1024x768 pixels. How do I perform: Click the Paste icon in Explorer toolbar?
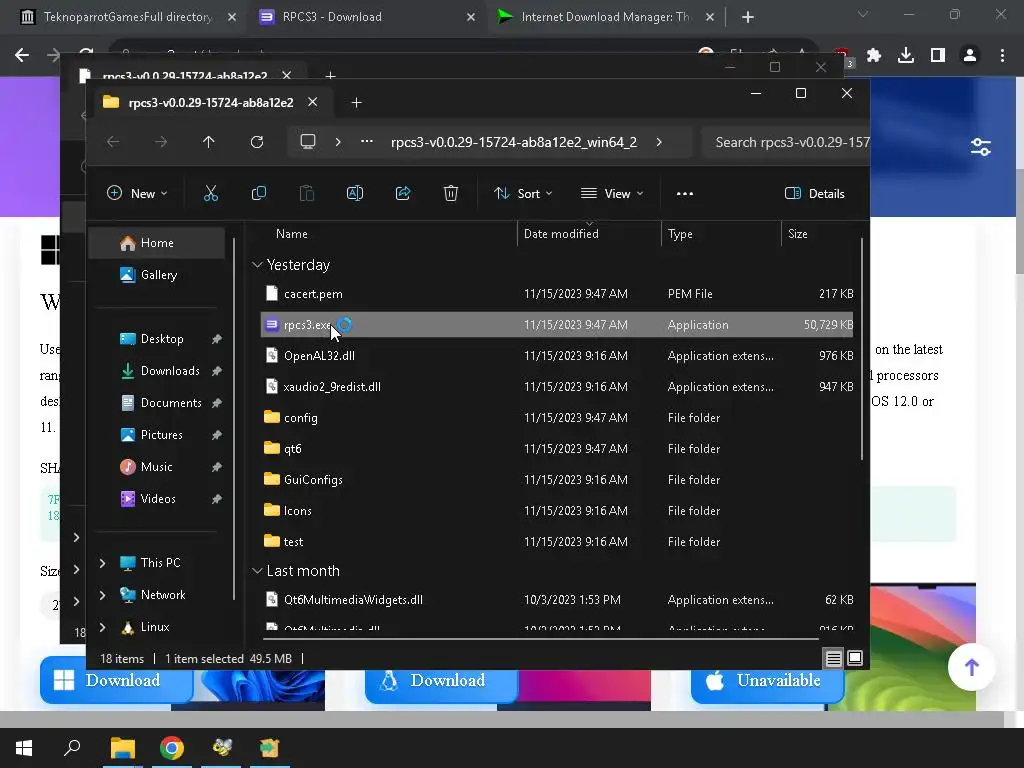click(x=306, y=193)
